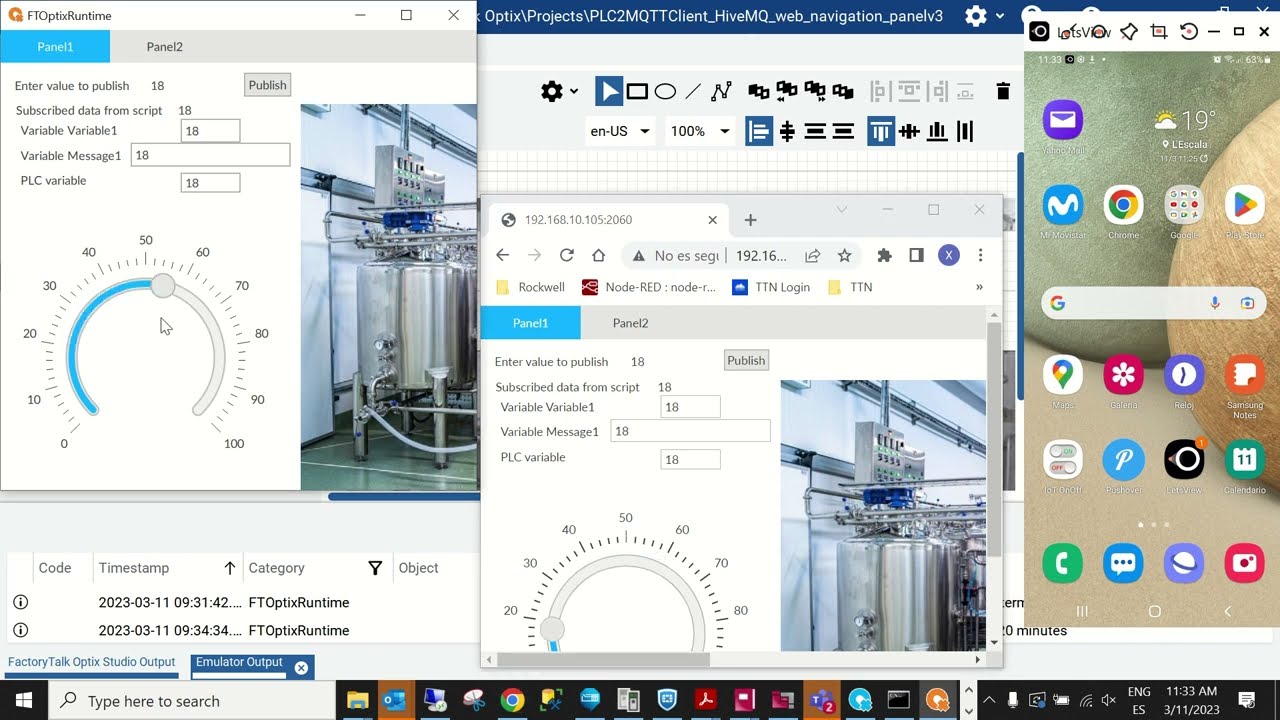Click the vertical stretch alignment icon

(x=965, y=131)
